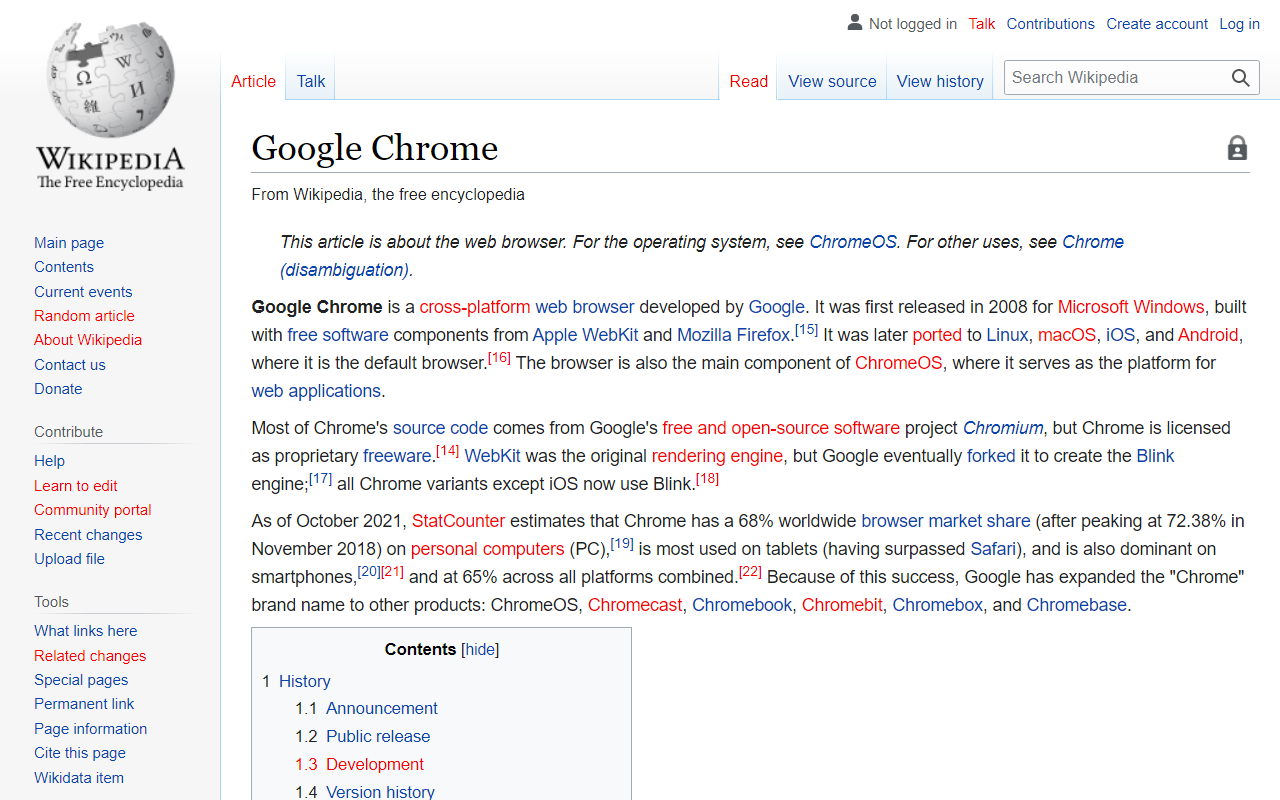Click the search magnifying glass icon
This screenshot has height=800, width=1280.
1240,78
